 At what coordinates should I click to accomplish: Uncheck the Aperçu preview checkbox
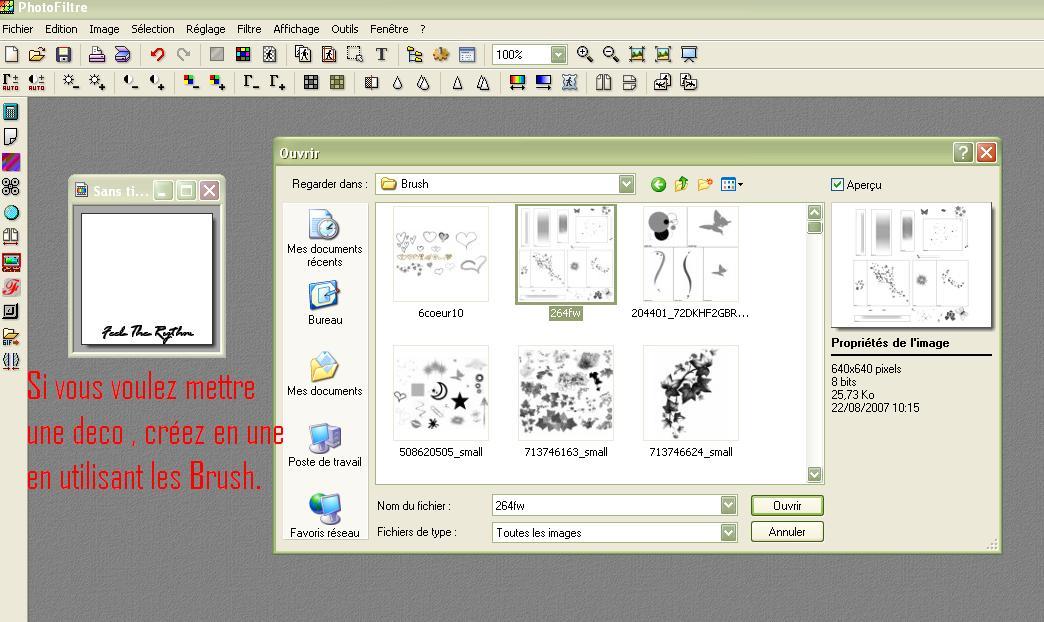point(838,184)
